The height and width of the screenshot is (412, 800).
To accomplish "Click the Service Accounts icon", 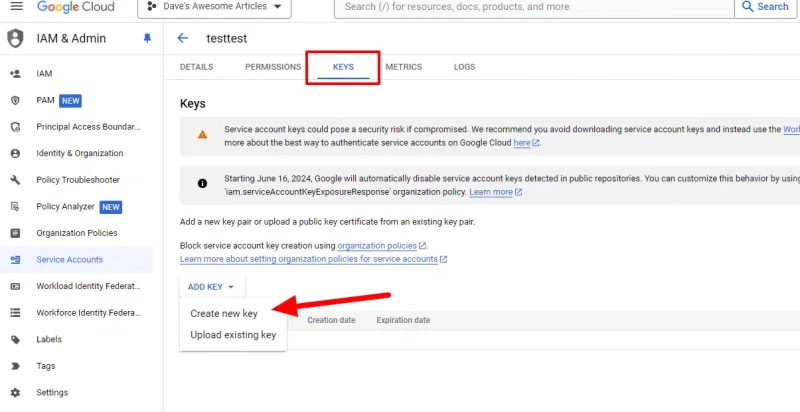I will pos(15,260).
